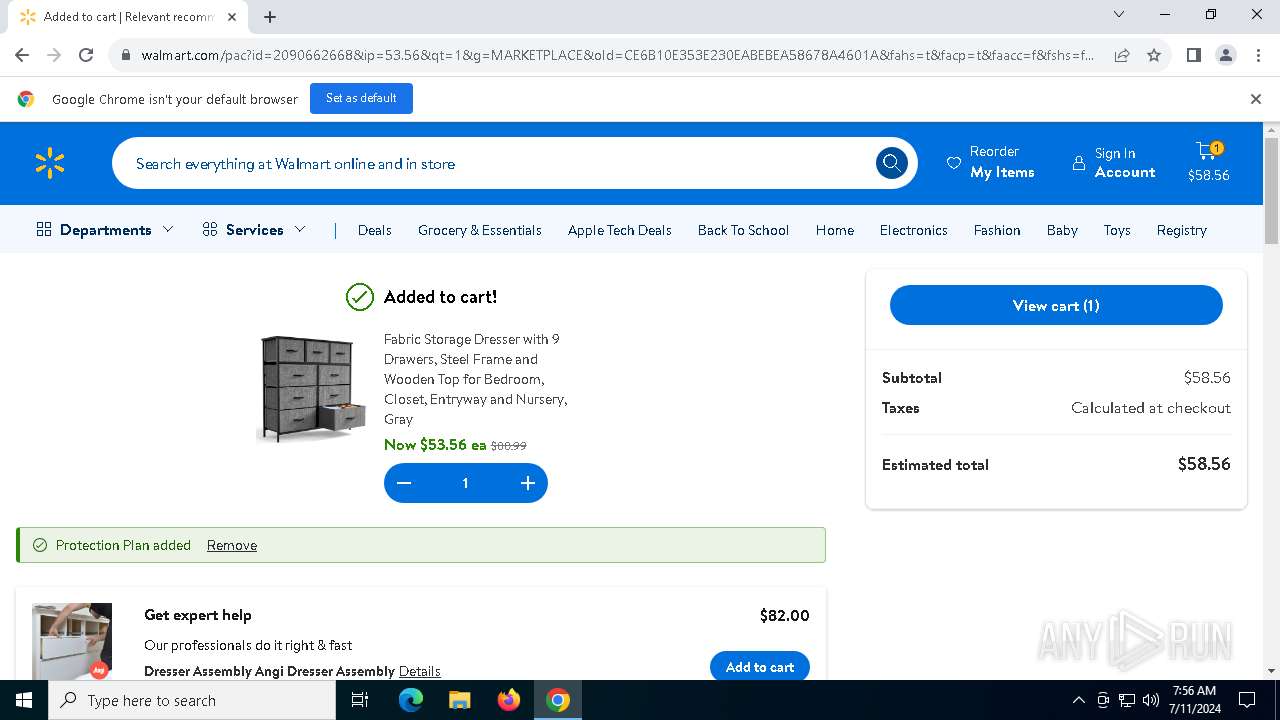The height and width of the screenshot is (720, 1280).
Task: Click the Fabric Storage Dresser product title
Action: coord(476,379)
